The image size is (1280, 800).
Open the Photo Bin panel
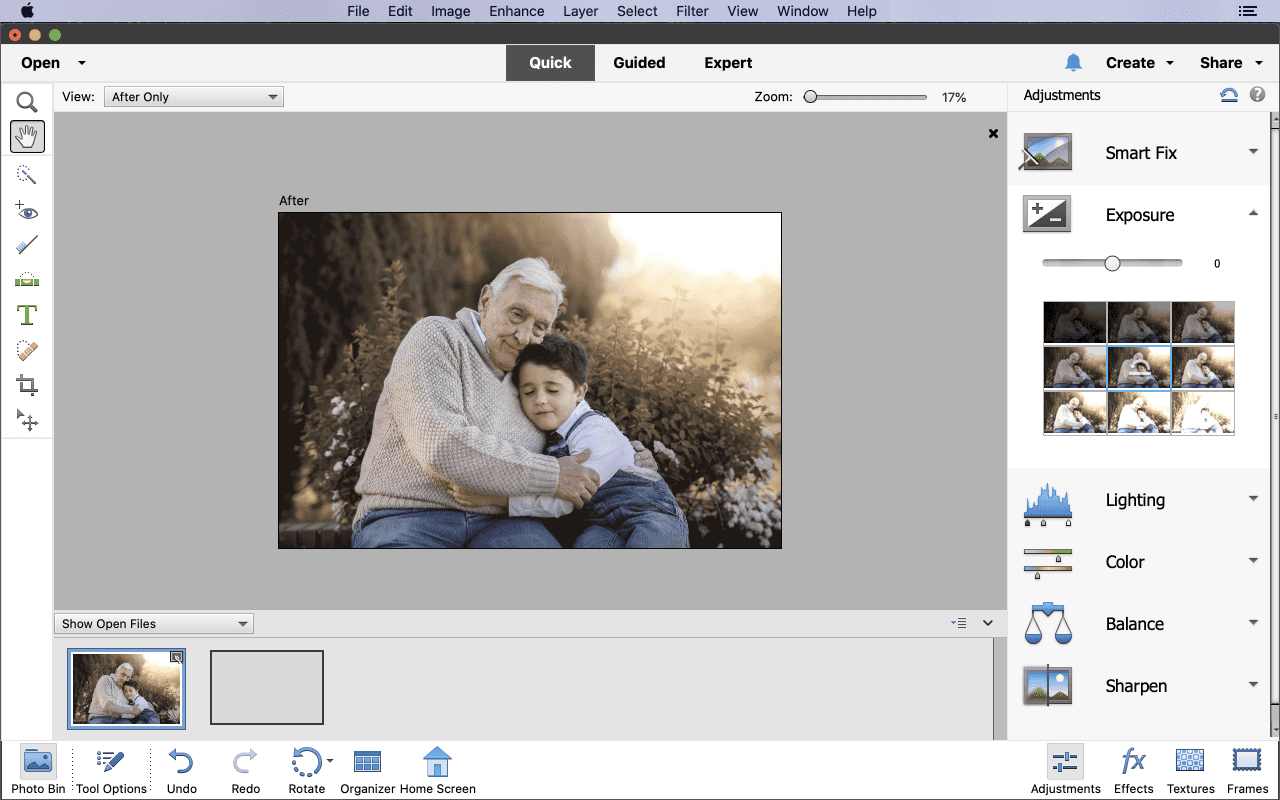[38, 770]
